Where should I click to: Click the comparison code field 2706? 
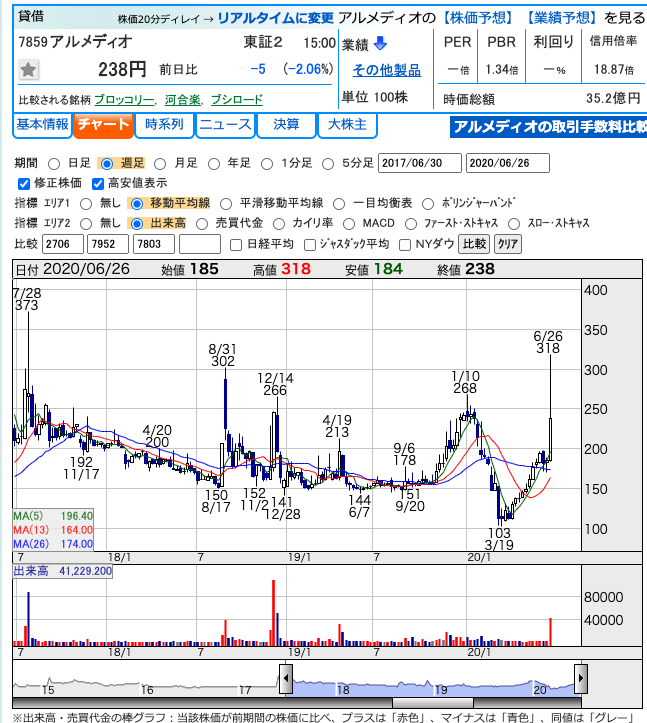(63, 244)
